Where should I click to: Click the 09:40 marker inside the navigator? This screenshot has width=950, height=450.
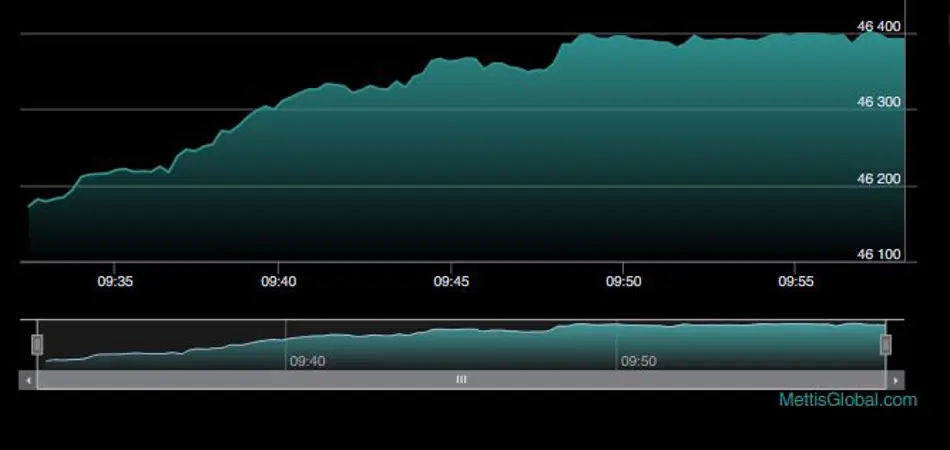tap(306, 361)
